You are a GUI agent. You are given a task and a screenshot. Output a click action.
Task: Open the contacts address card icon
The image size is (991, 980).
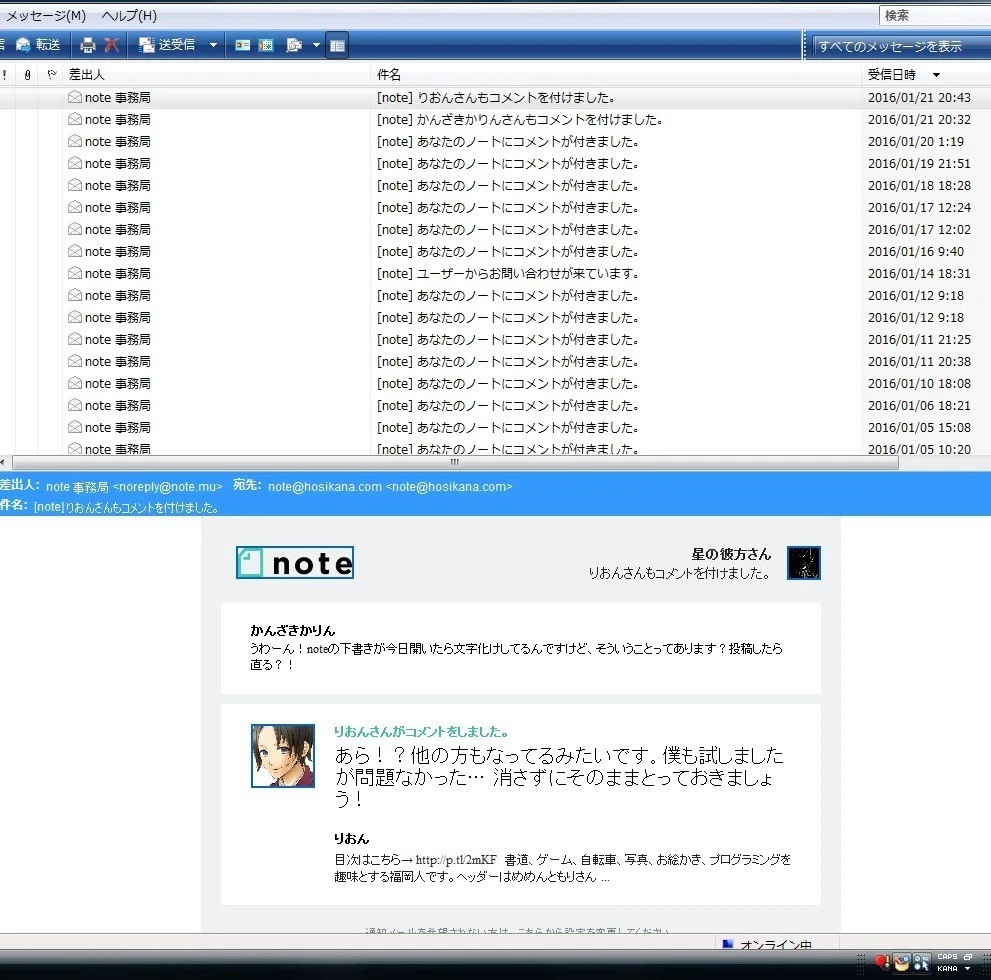tap(243, 45)
